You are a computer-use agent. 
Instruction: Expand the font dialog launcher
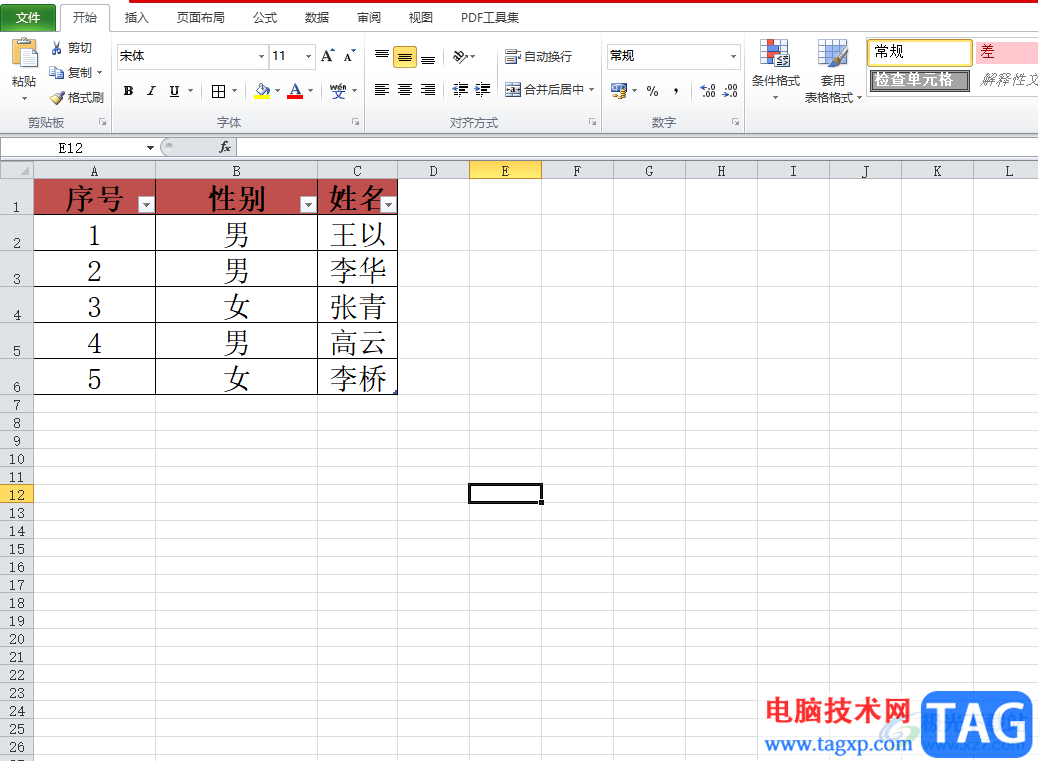click(x=355, y=122)
